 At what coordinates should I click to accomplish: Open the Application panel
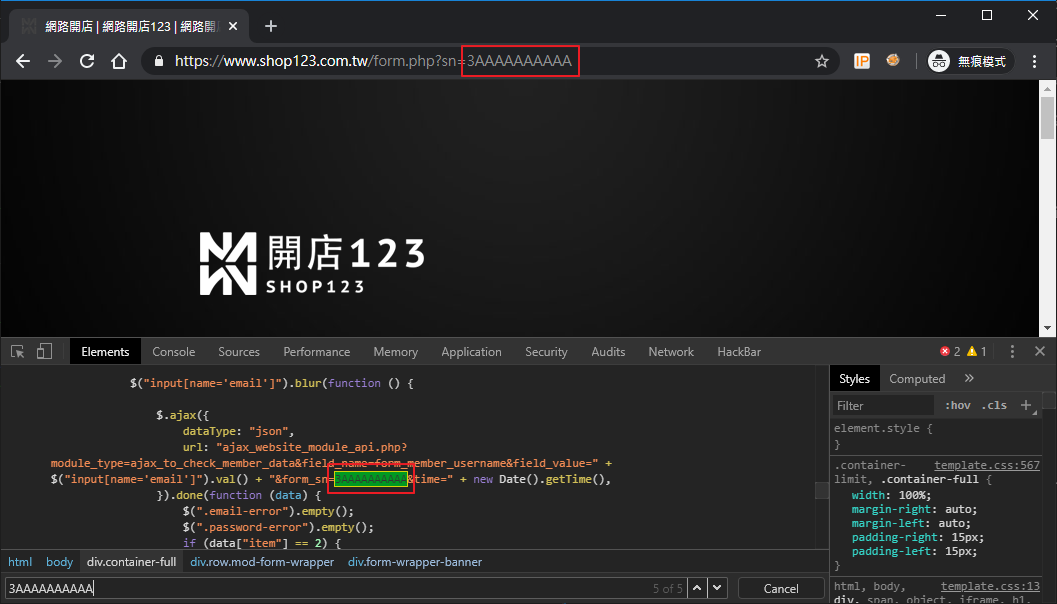click(x=471, y=352)
